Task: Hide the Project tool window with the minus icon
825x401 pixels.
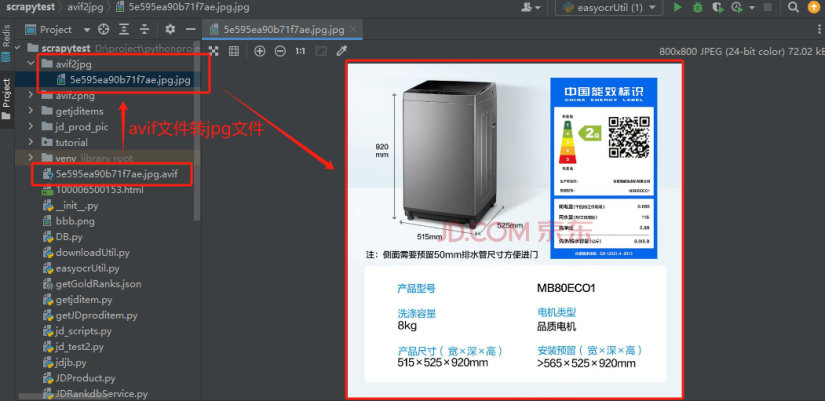Action: (191, 29)
